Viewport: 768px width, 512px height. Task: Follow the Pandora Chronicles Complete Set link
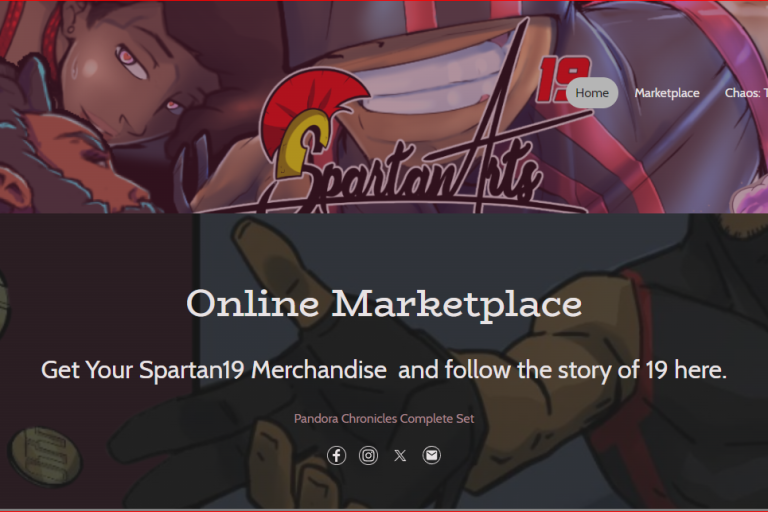click(x=384, y=419)
